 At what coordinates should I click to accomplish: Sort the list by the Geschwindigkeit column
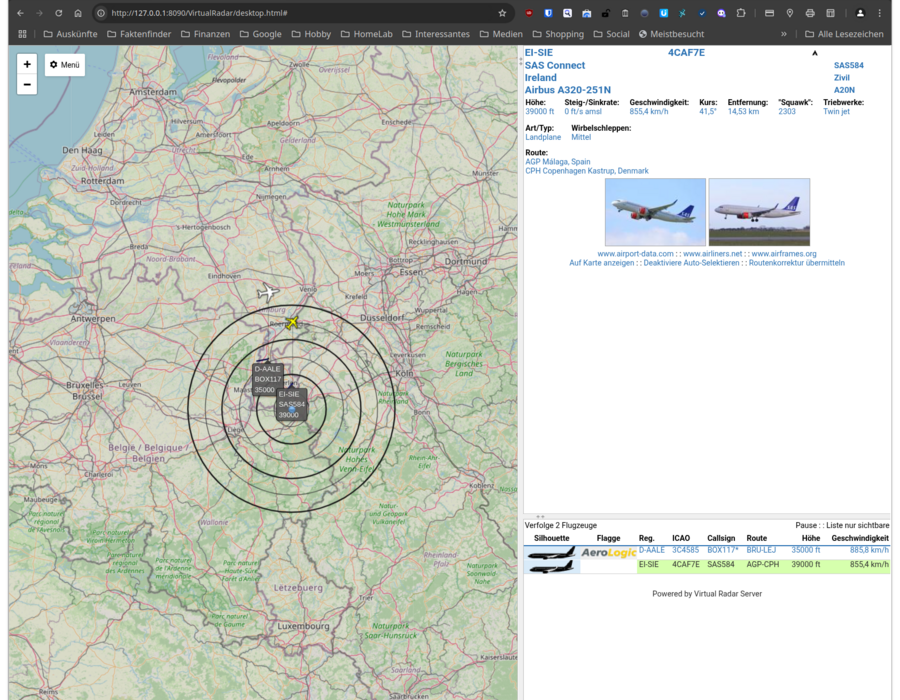860,538
